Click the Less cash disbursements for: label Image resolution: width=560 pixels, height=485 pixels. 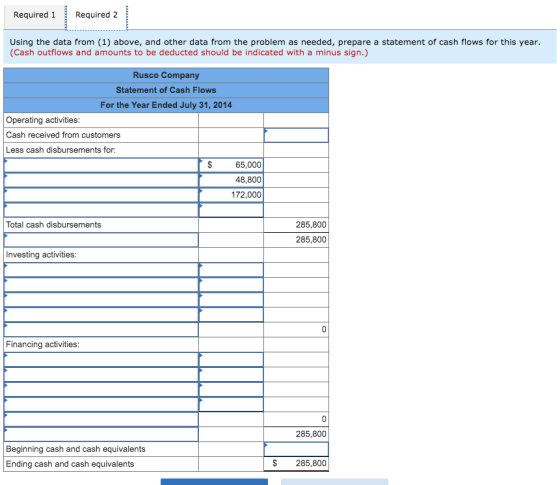pos(61,150)
